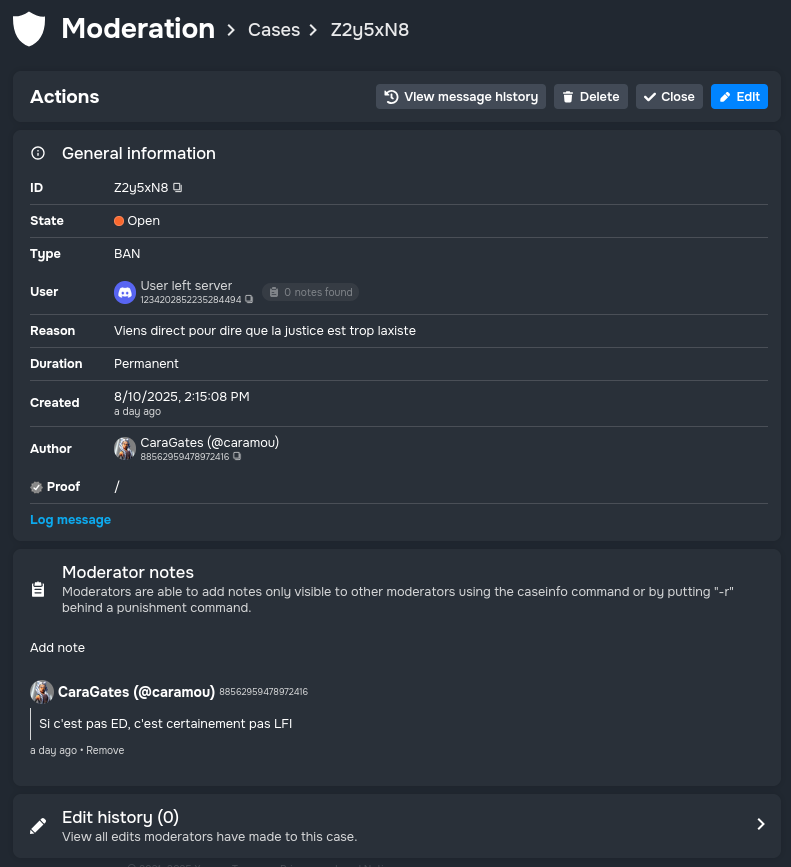
Task: Edit the case details
Action: tap(739, 97)
